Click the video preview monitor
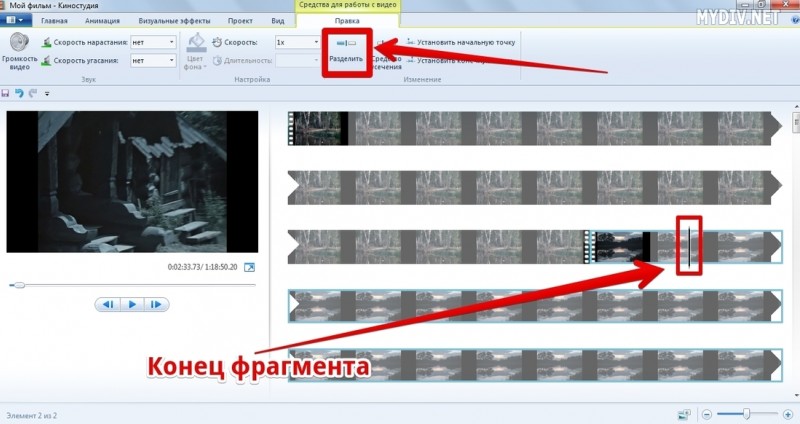Viewport: 800px width, 424px height. 132,182
